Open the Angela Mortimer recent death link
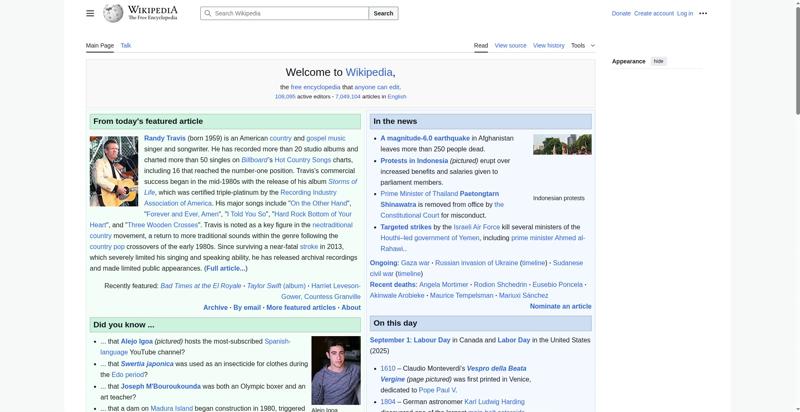The image size is (800, 412). 443,285
